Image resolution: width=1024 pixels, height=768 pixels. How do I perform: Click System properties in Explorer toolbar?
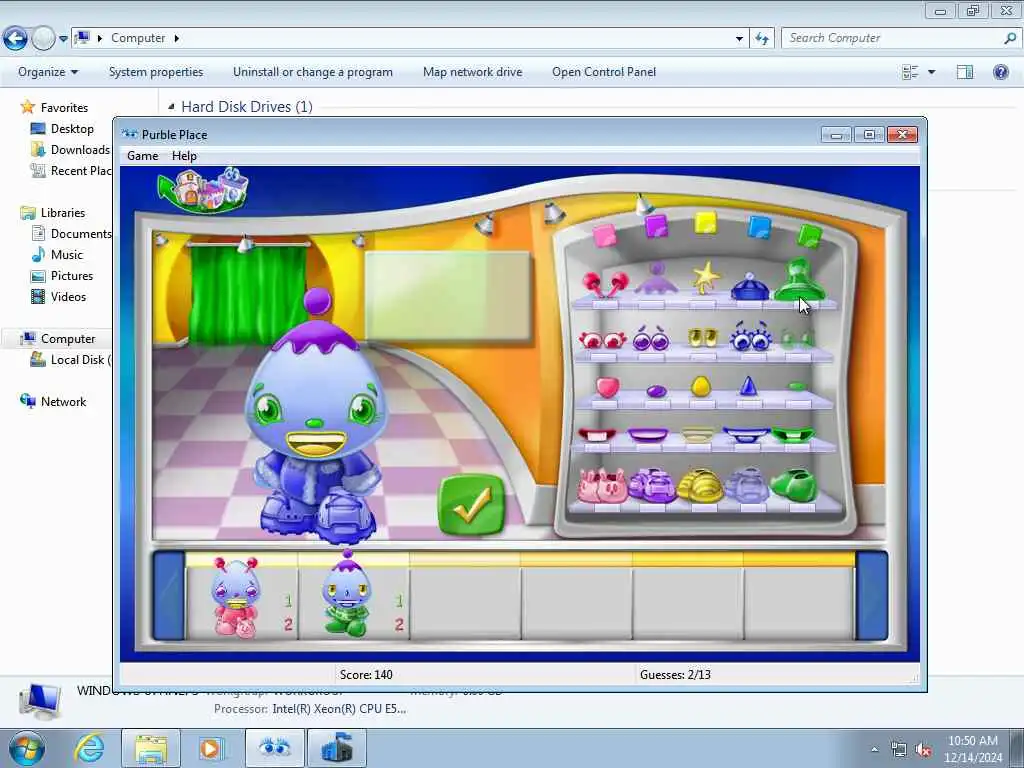[155, 72]
